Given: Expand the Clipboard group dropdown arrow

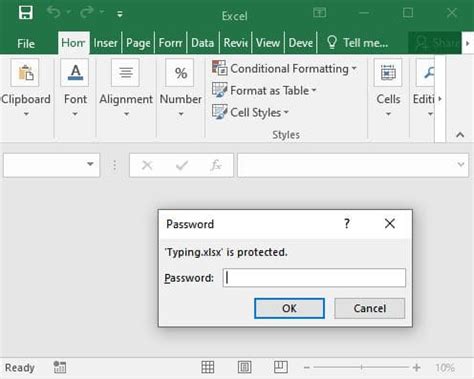Looking at the screenshot, I should point(26,114).
